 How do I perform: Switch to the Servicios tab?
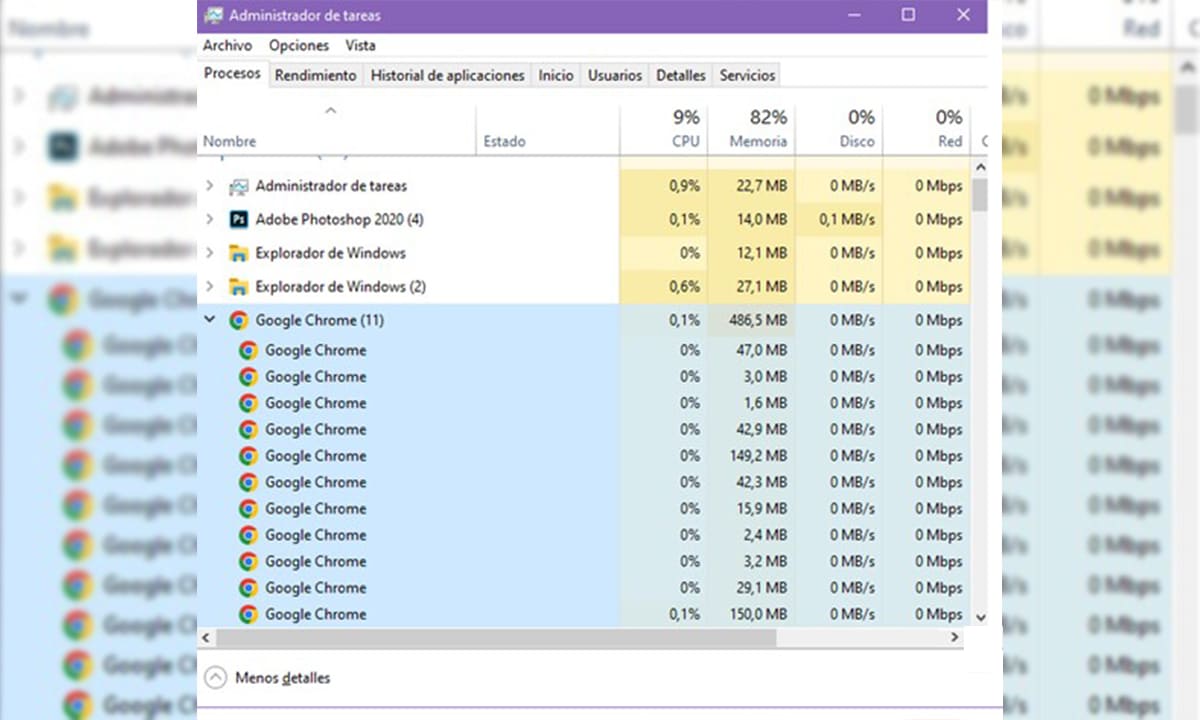pos(747,75)
